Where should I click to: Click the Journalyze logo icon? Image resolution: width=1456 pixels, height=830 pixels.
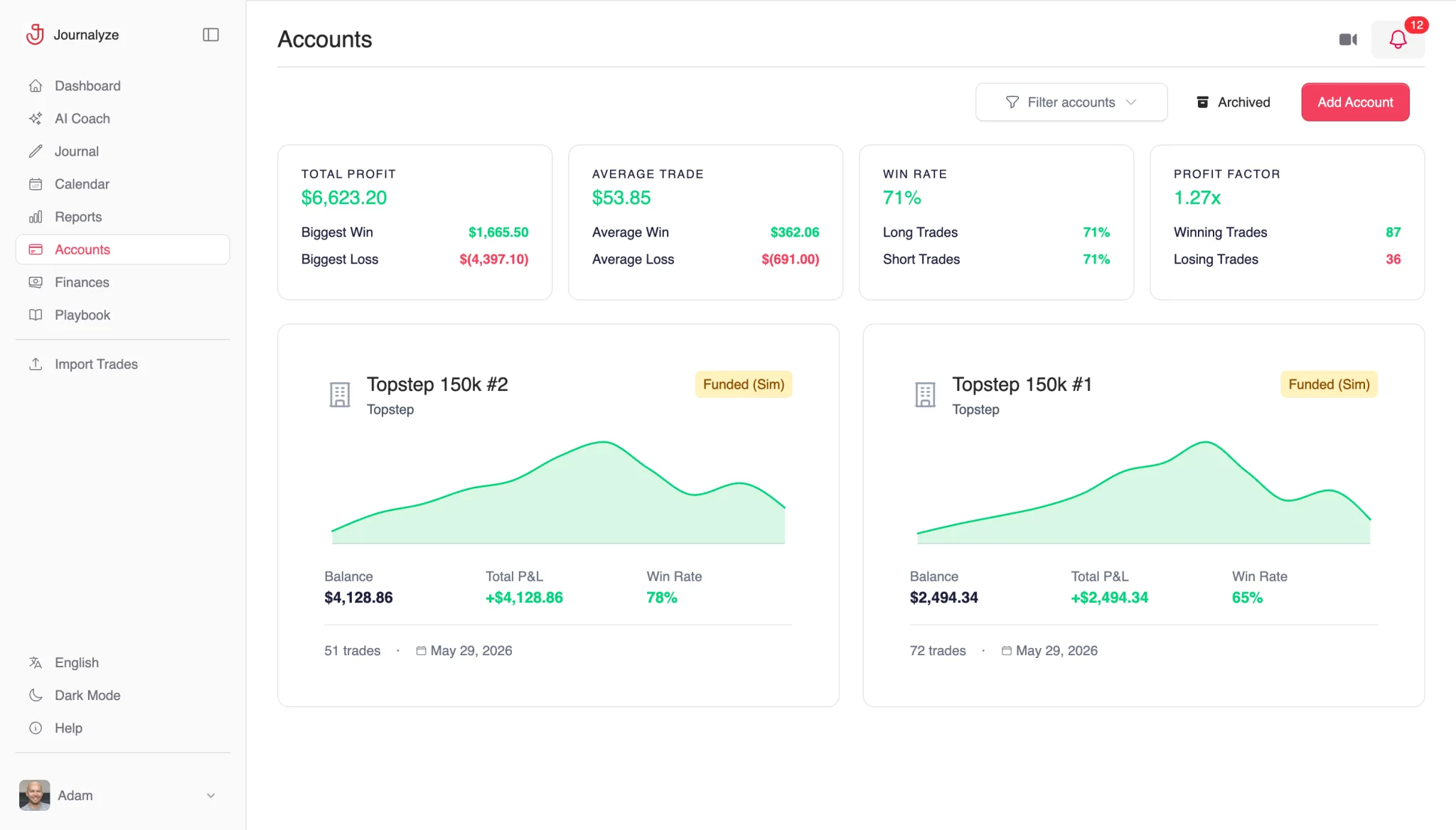tap(35, 34)
